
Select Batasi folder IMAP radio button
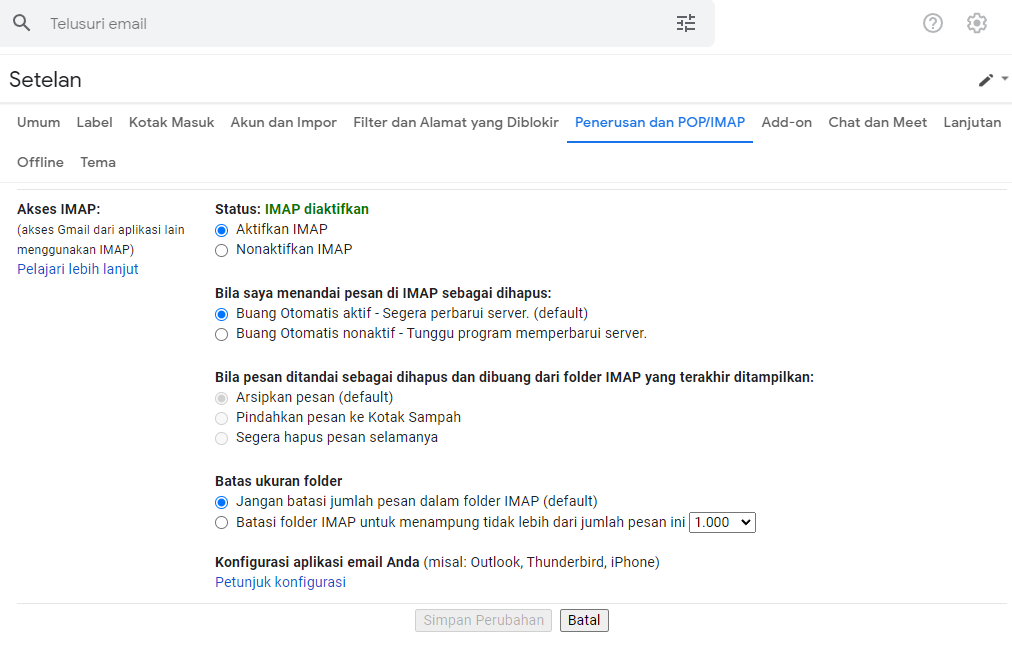(222, 522)
